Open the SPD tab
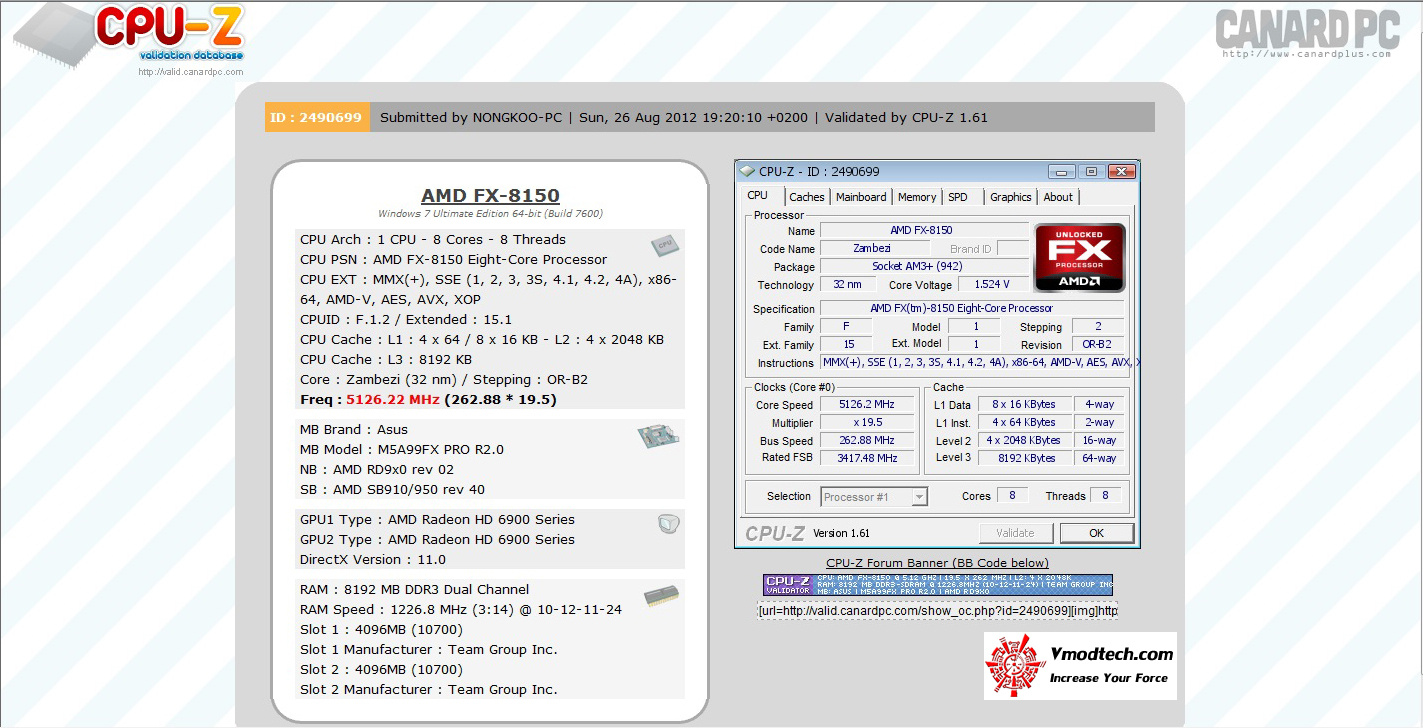Image resolution: width=1423 pixels, height=728 pixels. 958,197
